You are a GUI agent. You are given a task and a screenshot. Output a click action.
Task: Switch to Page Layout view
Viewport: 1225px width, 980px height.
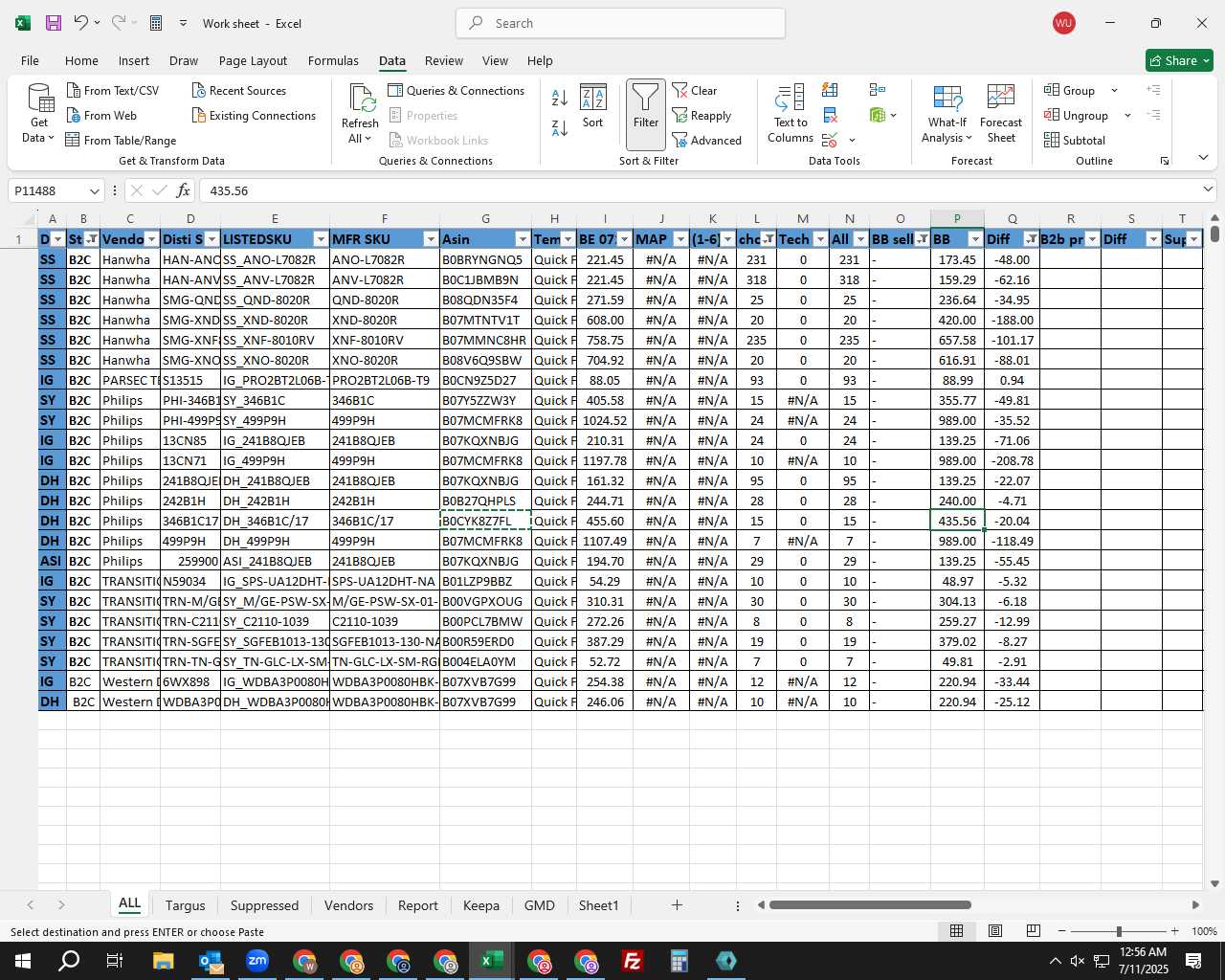coord(995,931)
